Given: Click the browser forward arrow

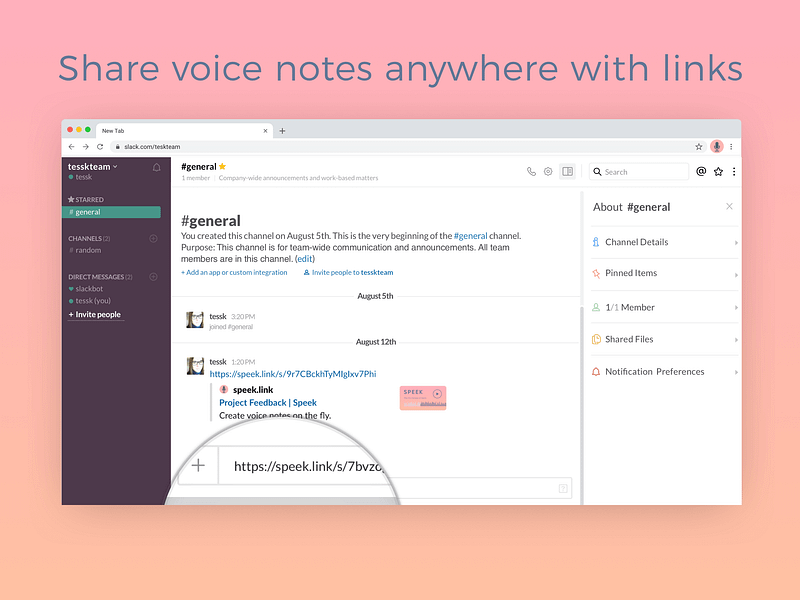Looking at the screenshot, I should 86,147.
